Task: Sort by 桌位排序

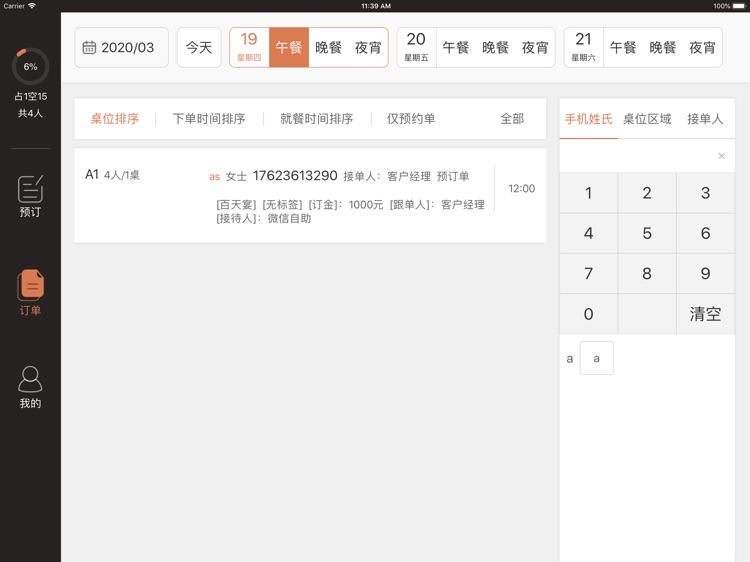Action: pyautogui.click(x=115, y=119)
